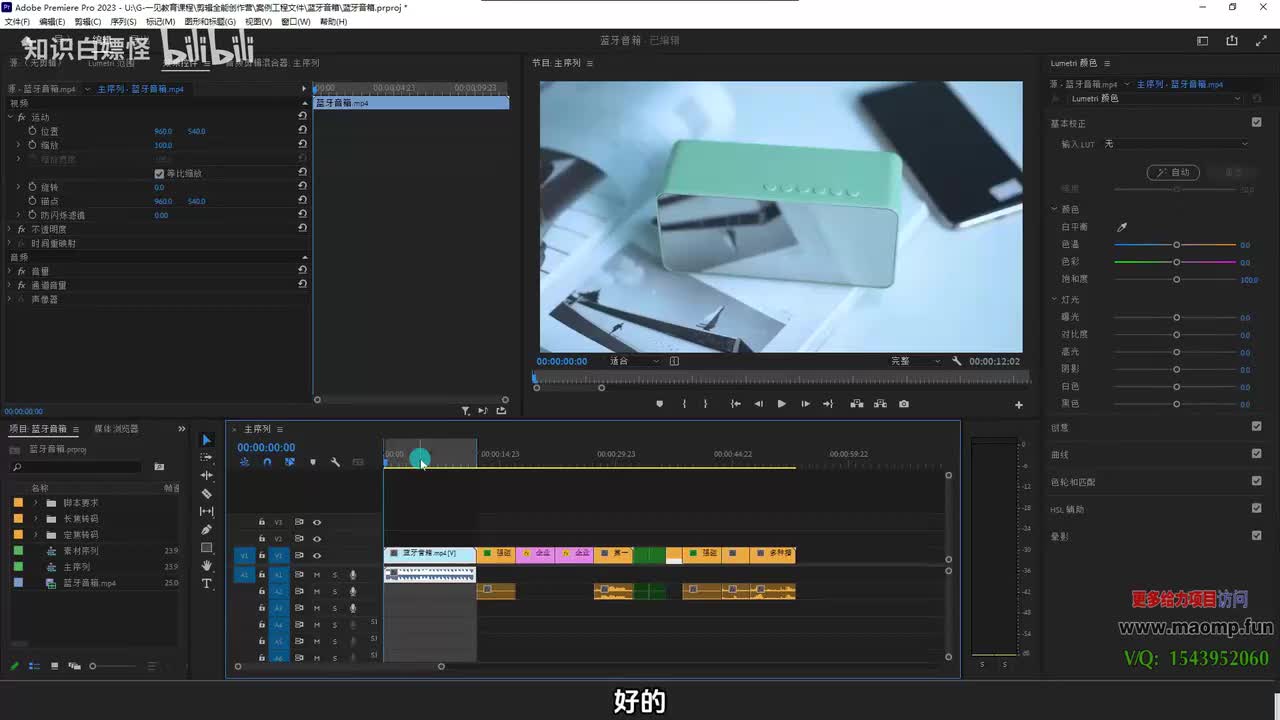Image resolution: width=1280 pixels, height=720 pixels.
Task: Click the 饱和度 saturation slider handle
Action: (x=1176, y=279)
